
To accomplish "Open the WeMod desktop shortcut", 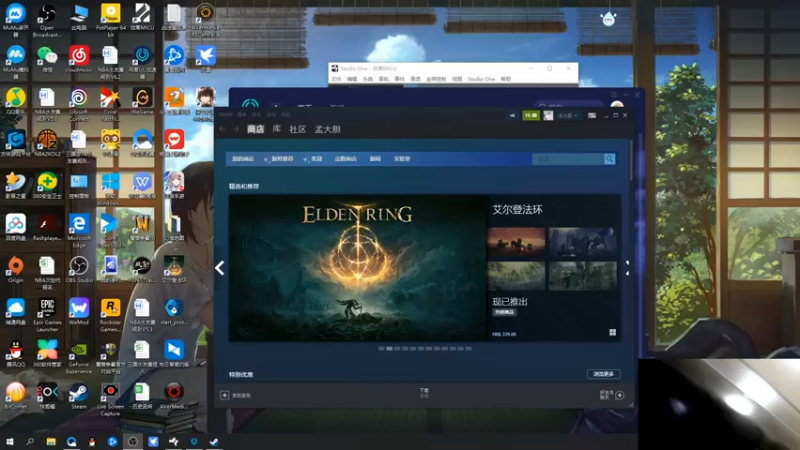I will click(79, 311).
